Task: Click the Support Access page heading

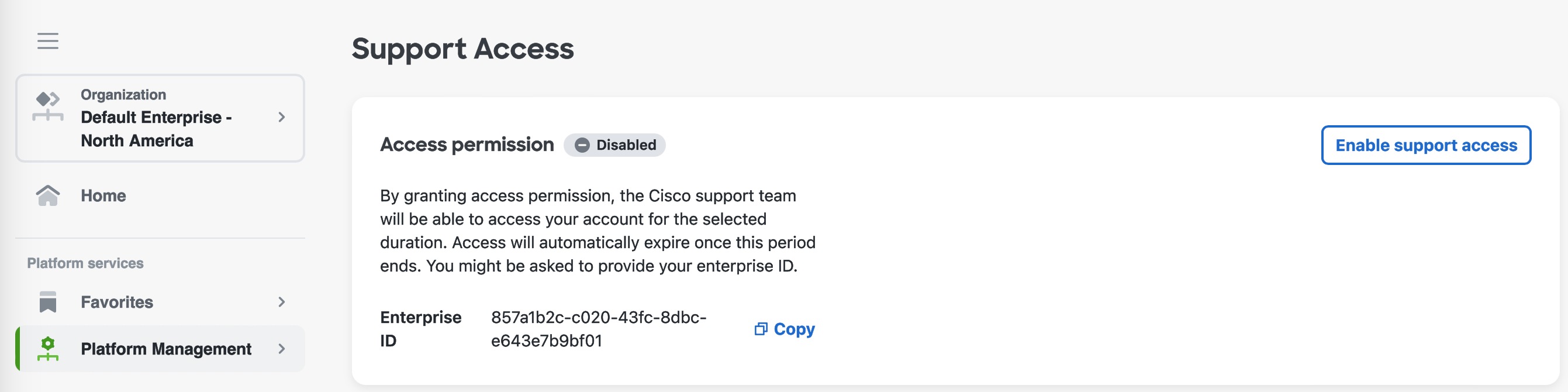Action: (x=462, y=49)
